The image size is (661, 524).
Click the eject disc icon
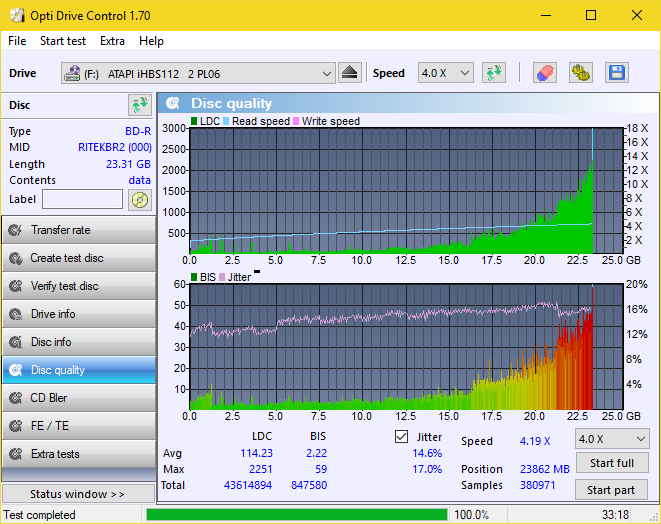click(349, 73)
